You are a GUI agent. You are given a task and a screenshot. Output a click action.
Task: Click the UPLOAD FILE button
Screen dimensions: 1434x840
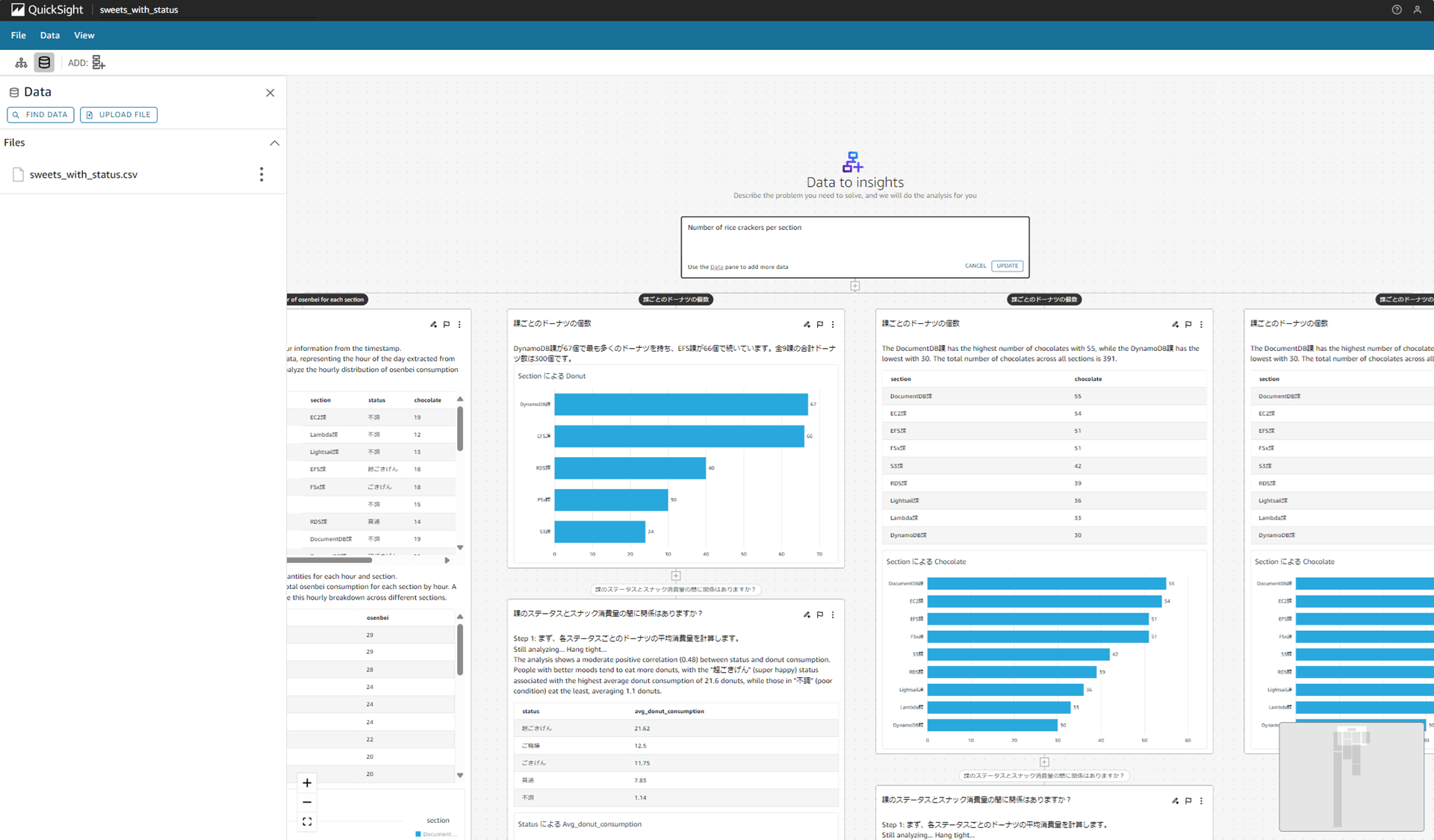click(119, 114)
